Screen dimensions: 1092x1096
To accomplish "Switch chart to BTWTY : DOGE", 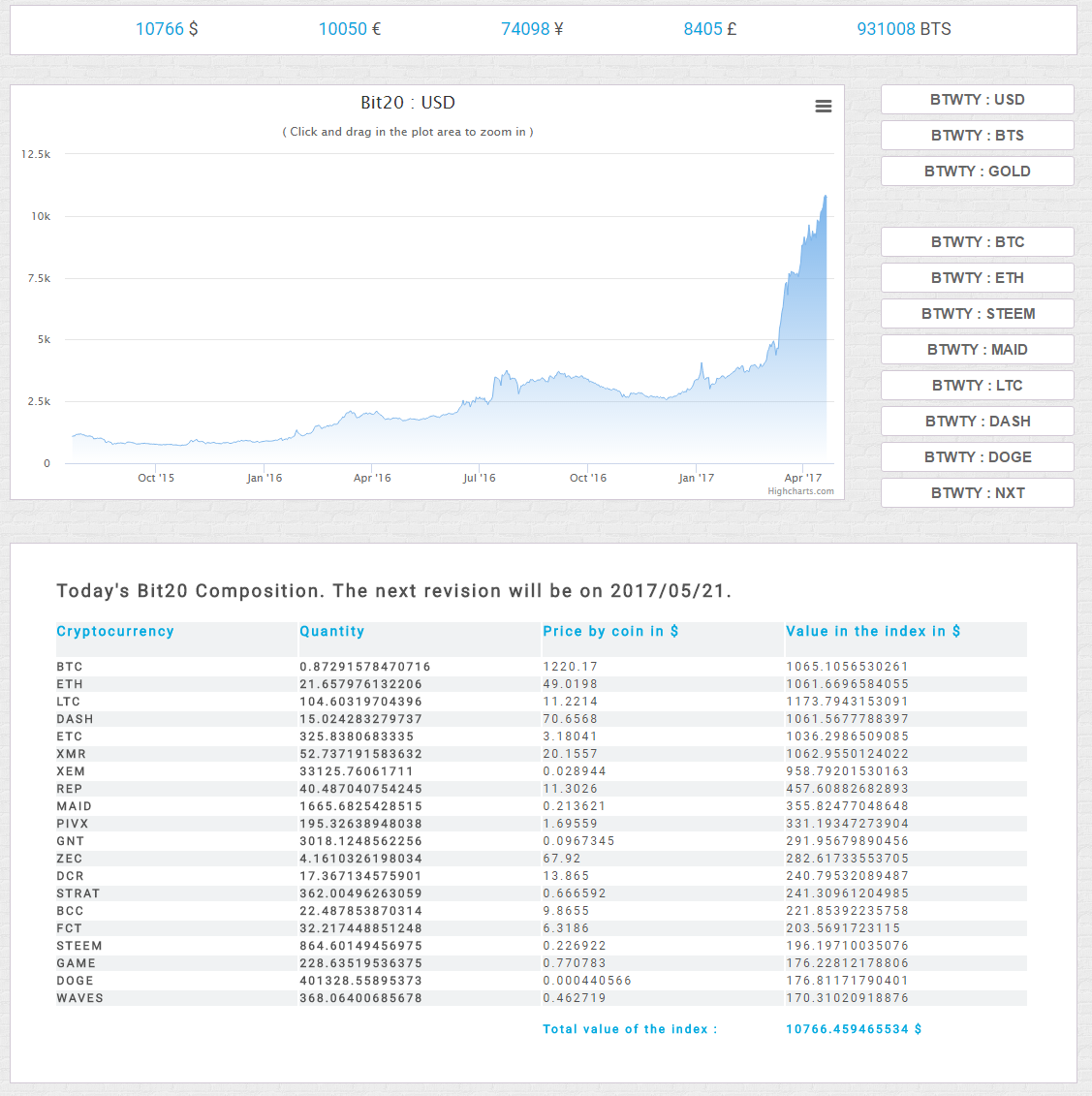I will tap(977, 457).
